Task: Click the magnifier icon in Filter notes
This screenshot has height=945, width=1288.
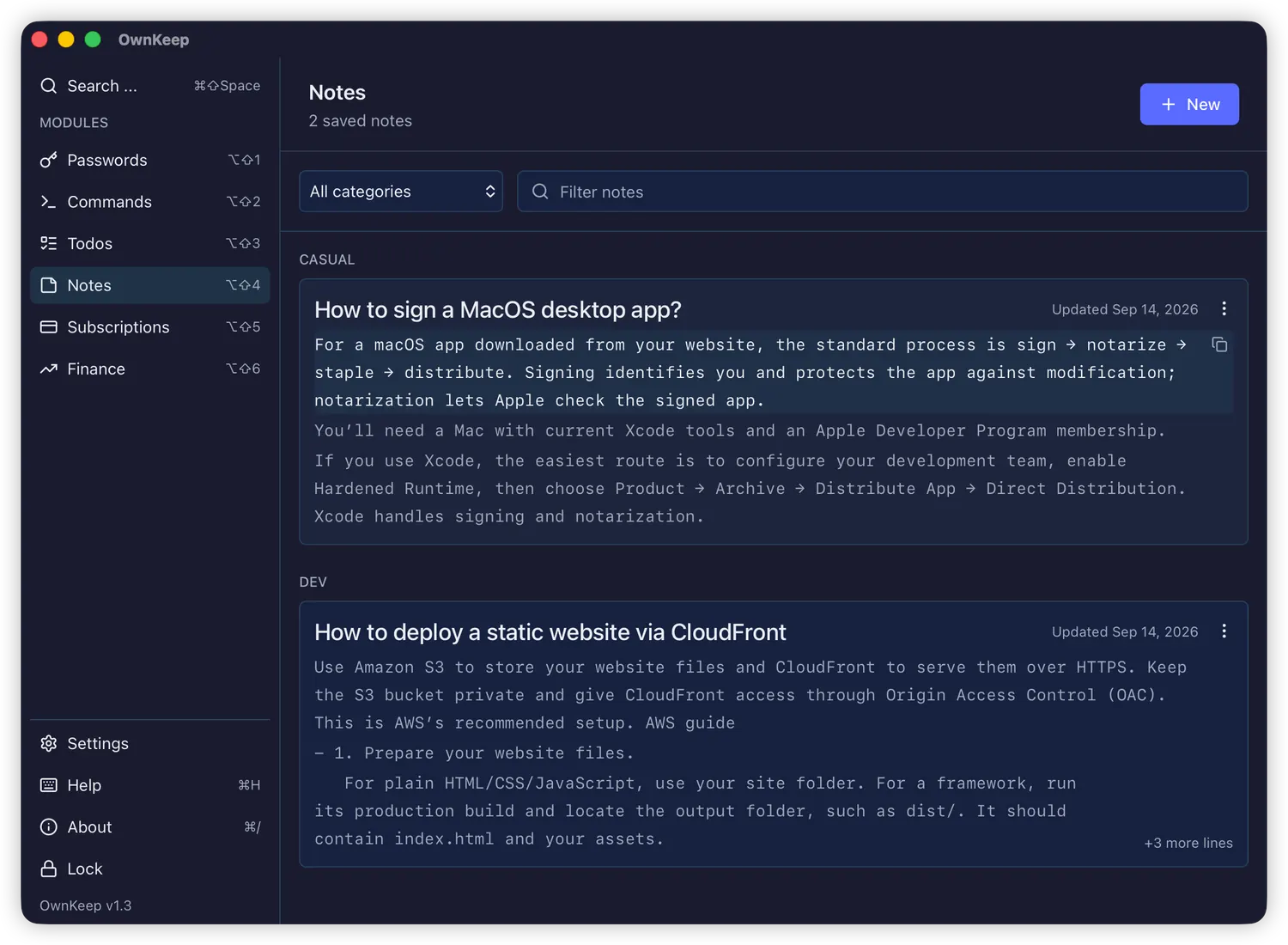Action: [x=540, y=192]
